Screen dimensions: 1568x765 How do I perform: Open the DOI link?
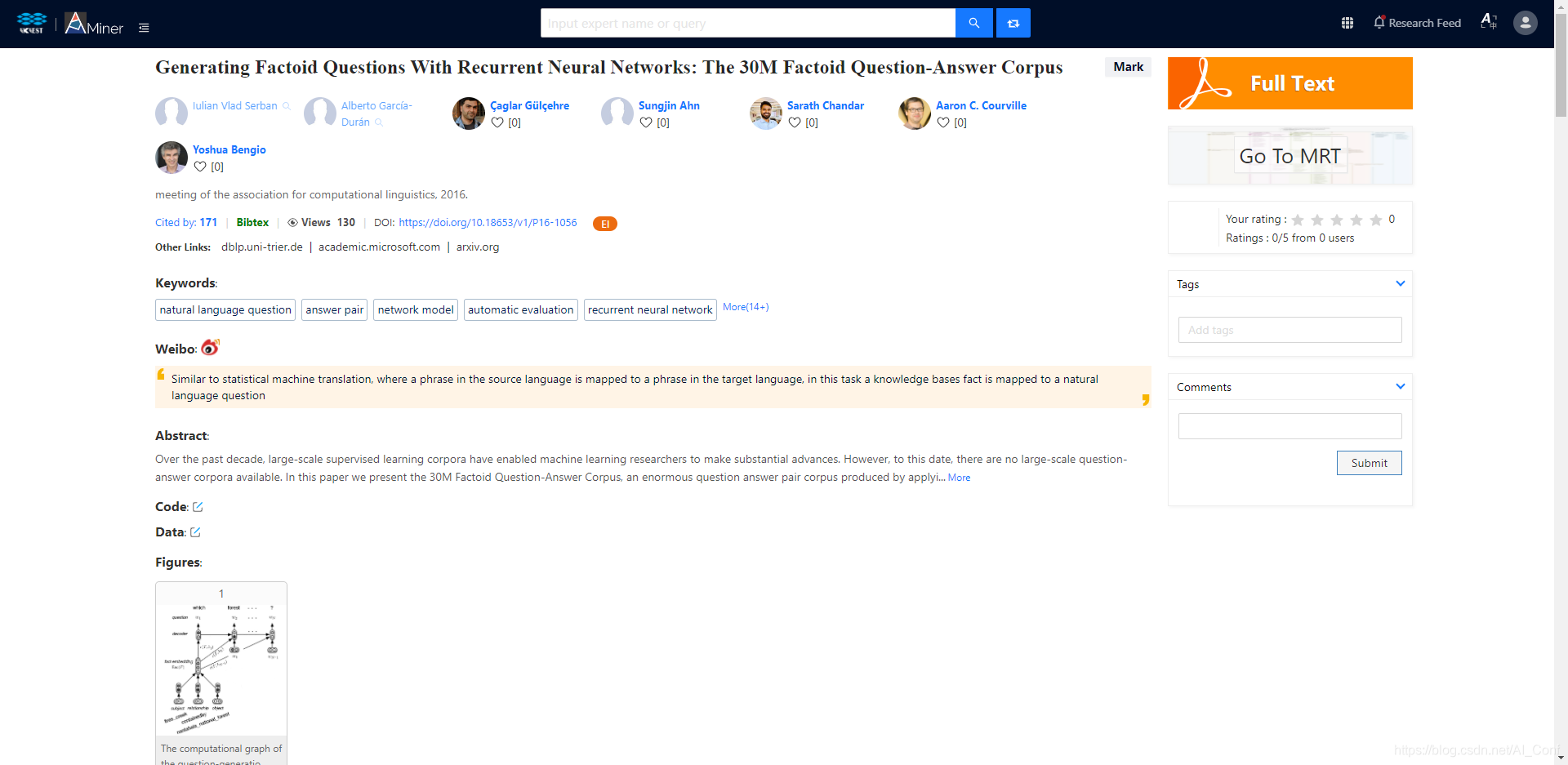488,223
